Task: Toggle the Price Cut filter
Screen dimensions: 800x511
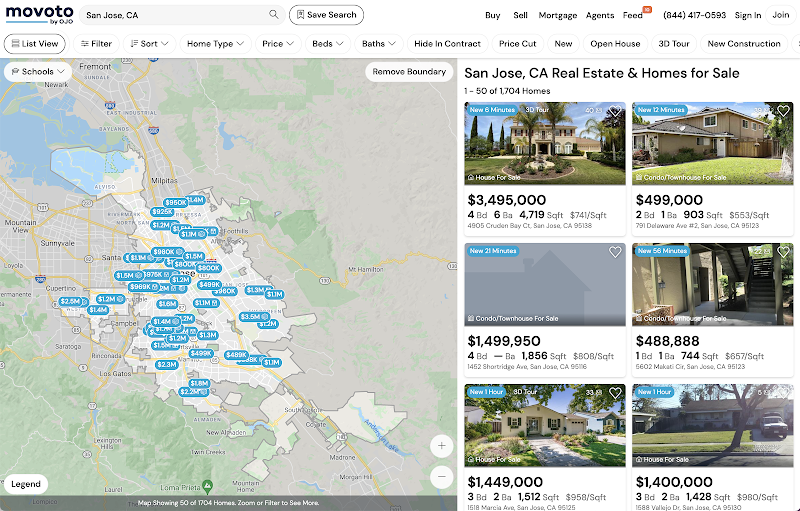Action: tap(517, 44)
